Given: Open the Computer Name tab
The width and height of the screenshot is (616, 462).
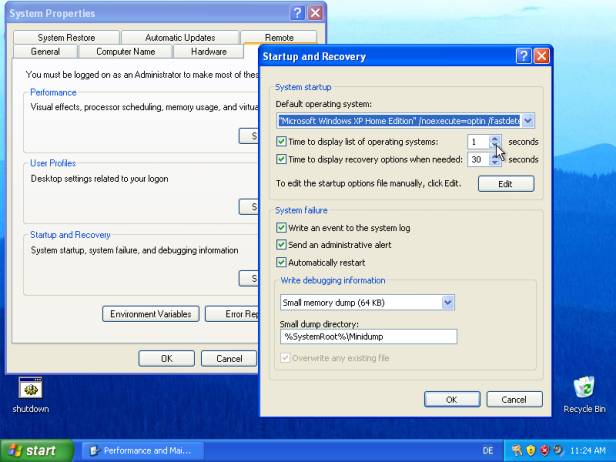Looking at the screenshot, I should [125, 51].
